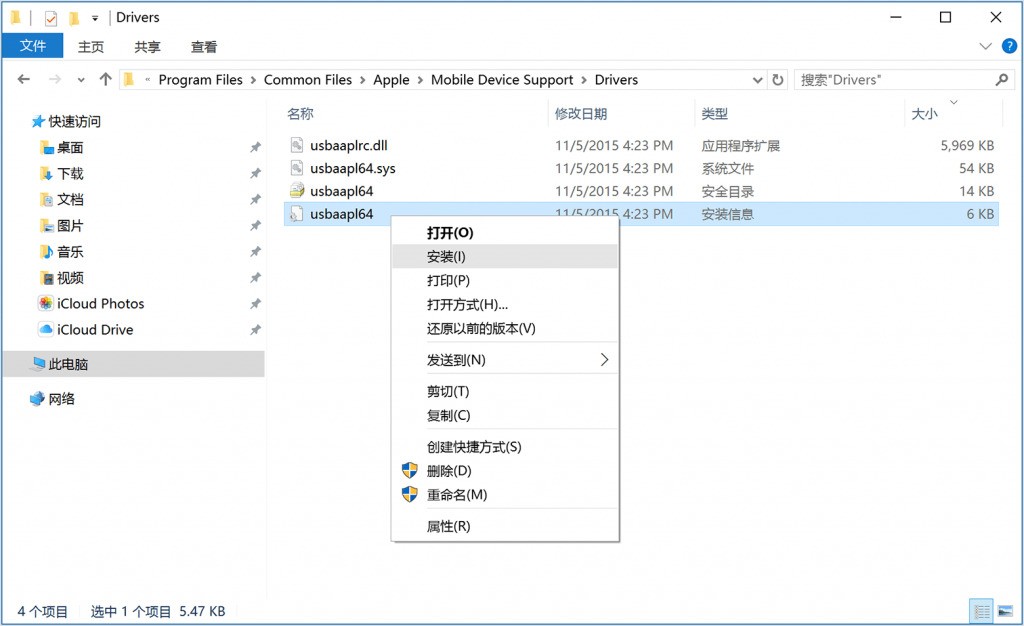Switch to details view layout icon
This screenshot has height=626, width=1024.
coord(982,612)
